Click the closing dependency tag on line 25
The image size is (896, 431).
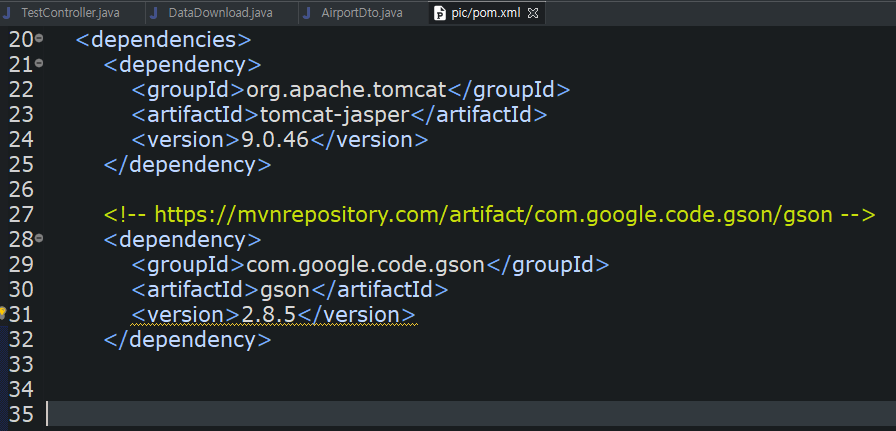187,165
